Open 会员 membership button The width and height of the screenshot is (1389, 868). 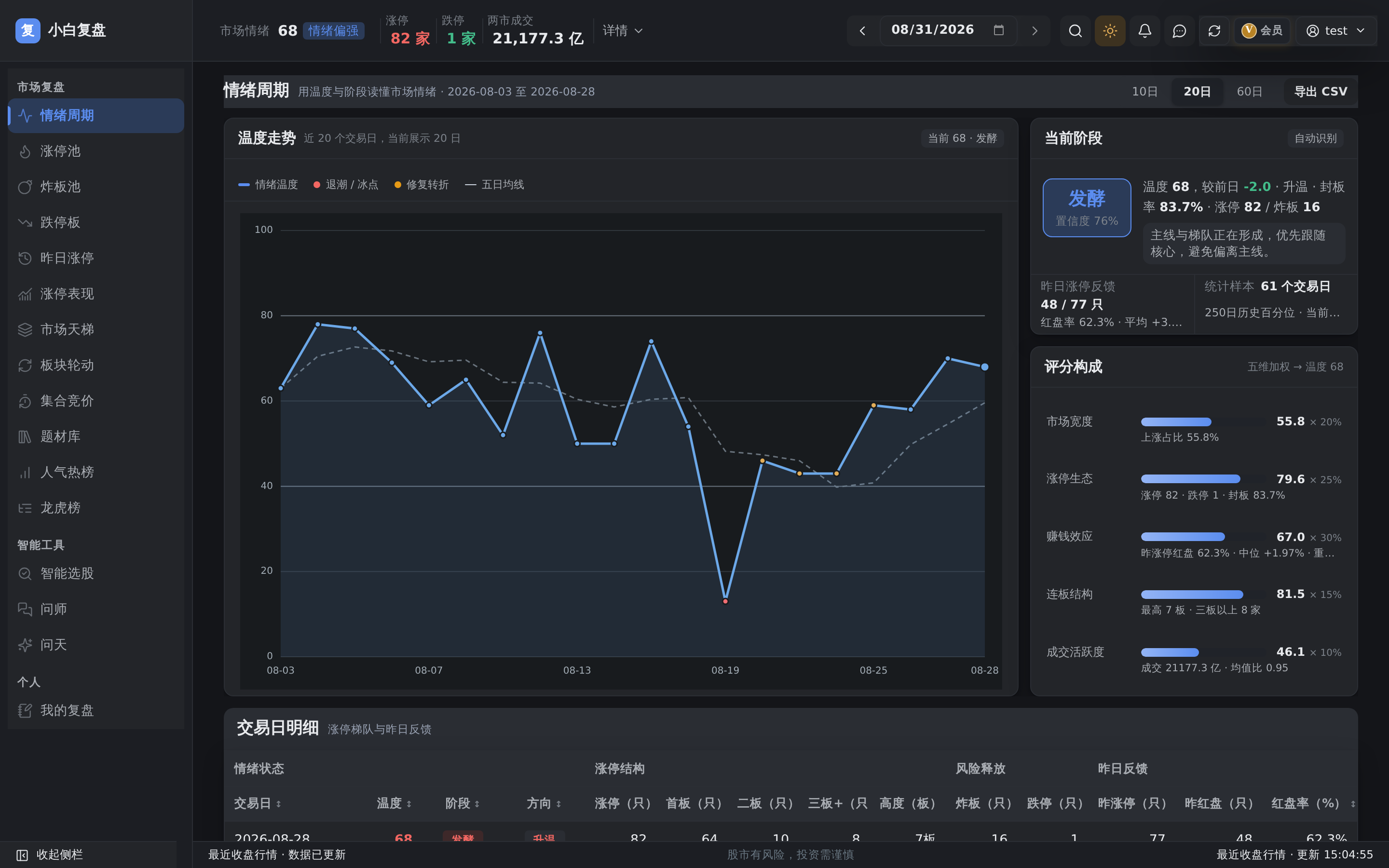pyautogui.click(x=1262, y=30)
